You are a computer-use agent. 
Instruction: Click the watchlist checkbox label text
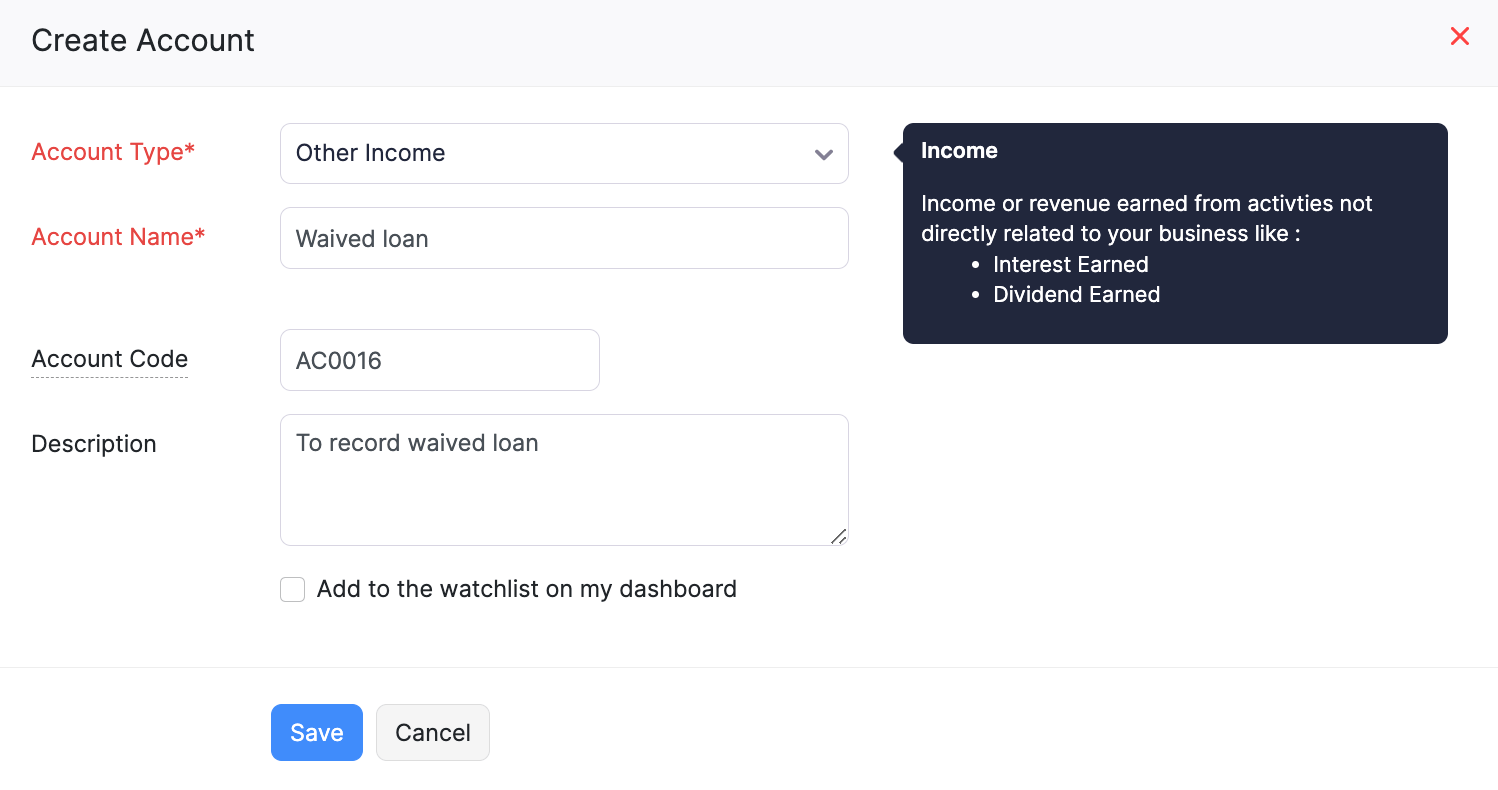coord(527,589)
